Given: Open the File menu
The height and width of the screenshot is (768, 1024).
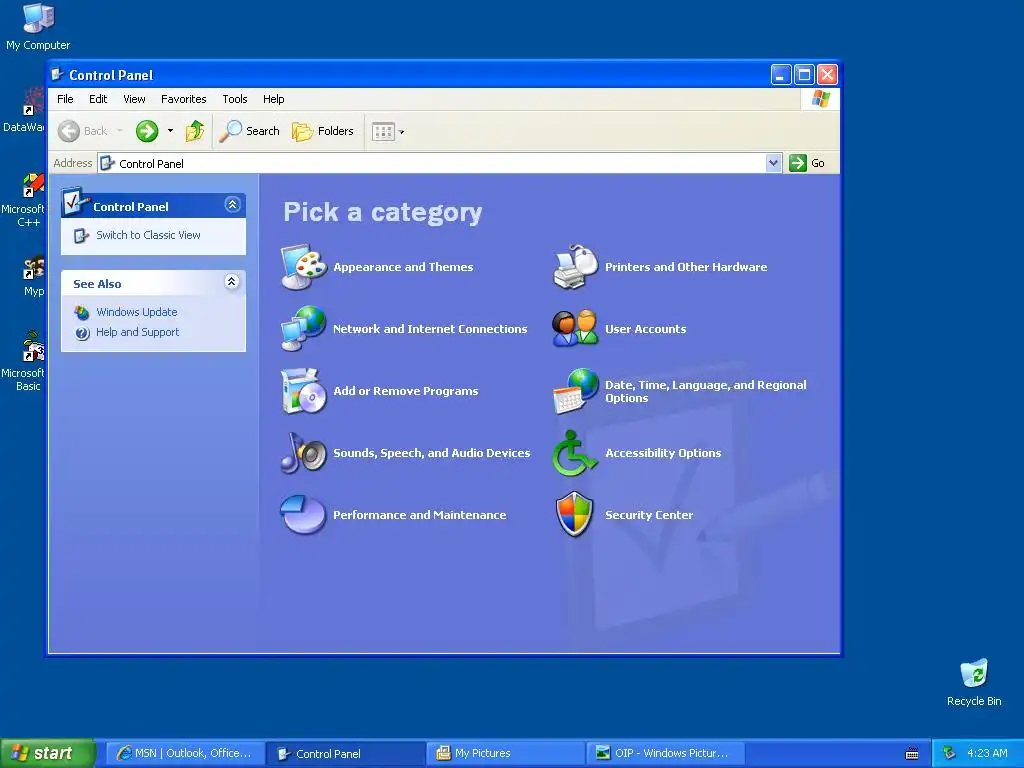Looking at the screenshot, I should pyautogui.click(x=65, y=99).
